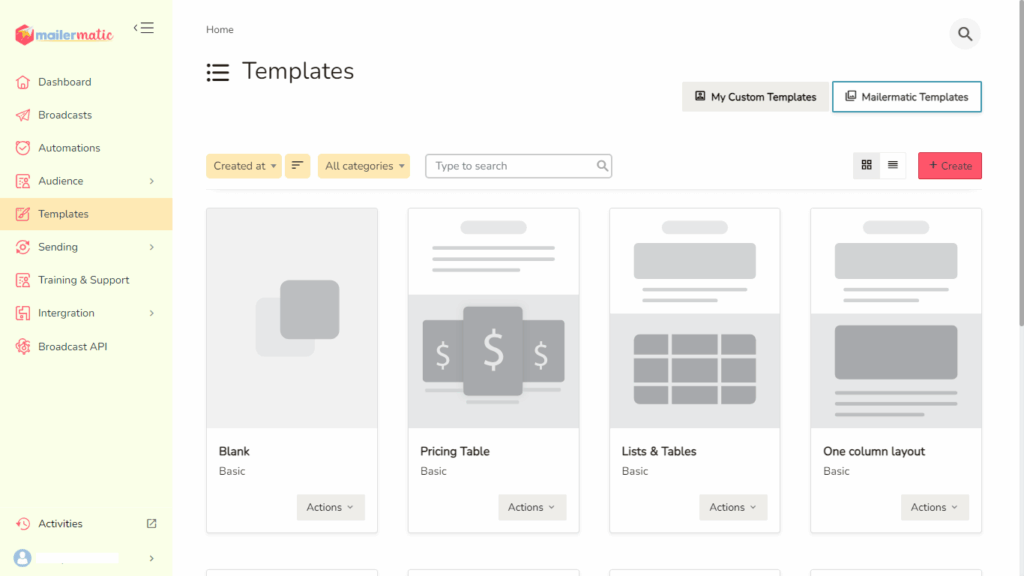The image size is (1024, 576).
Task: Open search with the magnifier icon at top right
Action: coord(965,34)
